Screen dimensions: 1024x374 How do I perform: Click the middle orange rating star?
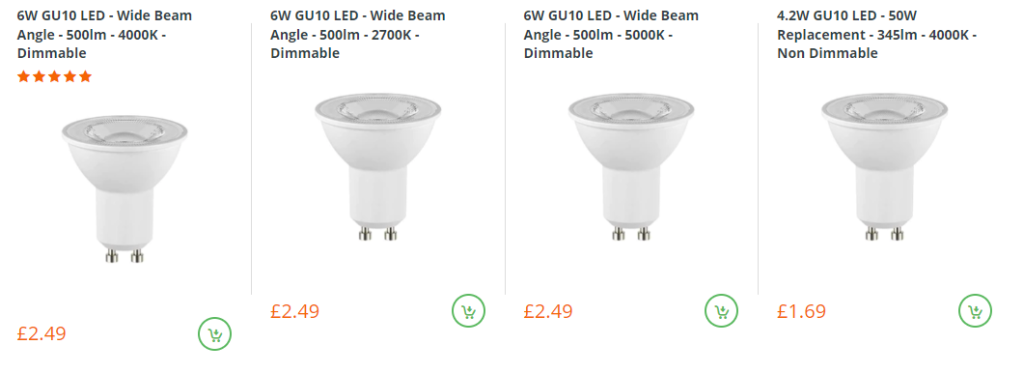(x=54, y=77)
